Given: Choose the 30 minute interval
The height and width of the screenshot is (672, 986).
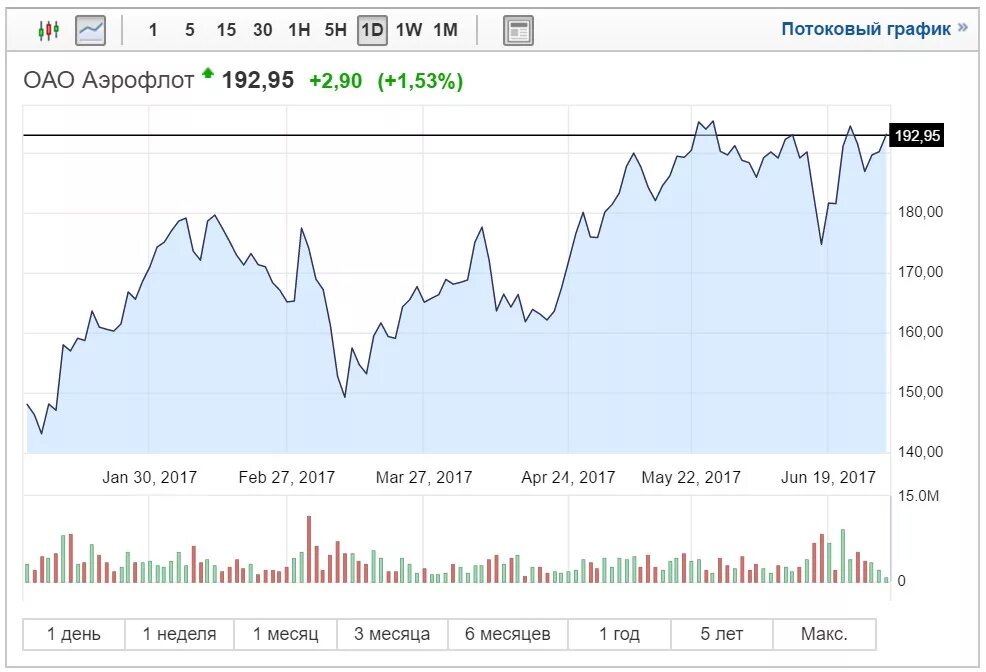Looking at the screenshot, I should tap(263, 30).
